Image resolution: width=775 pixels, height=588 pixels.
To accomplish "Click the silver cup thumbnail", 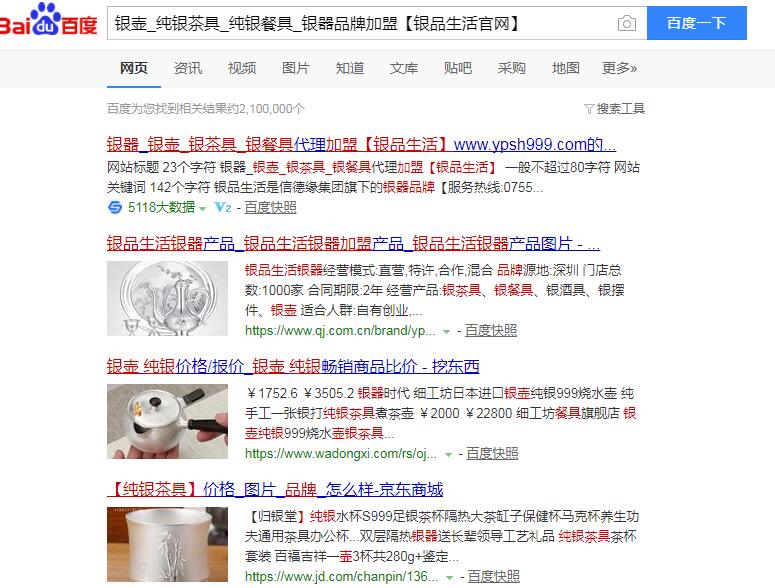I will coord(168,545).
